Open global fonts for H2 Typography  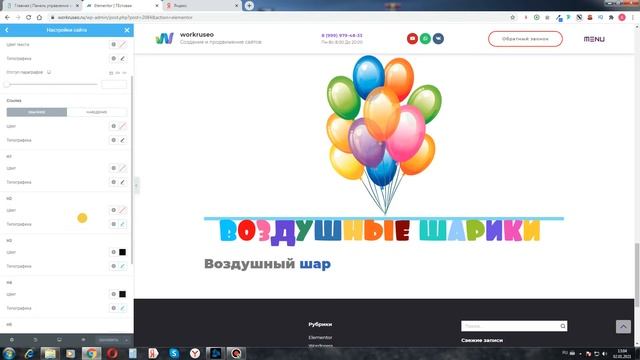coord(113,224)
